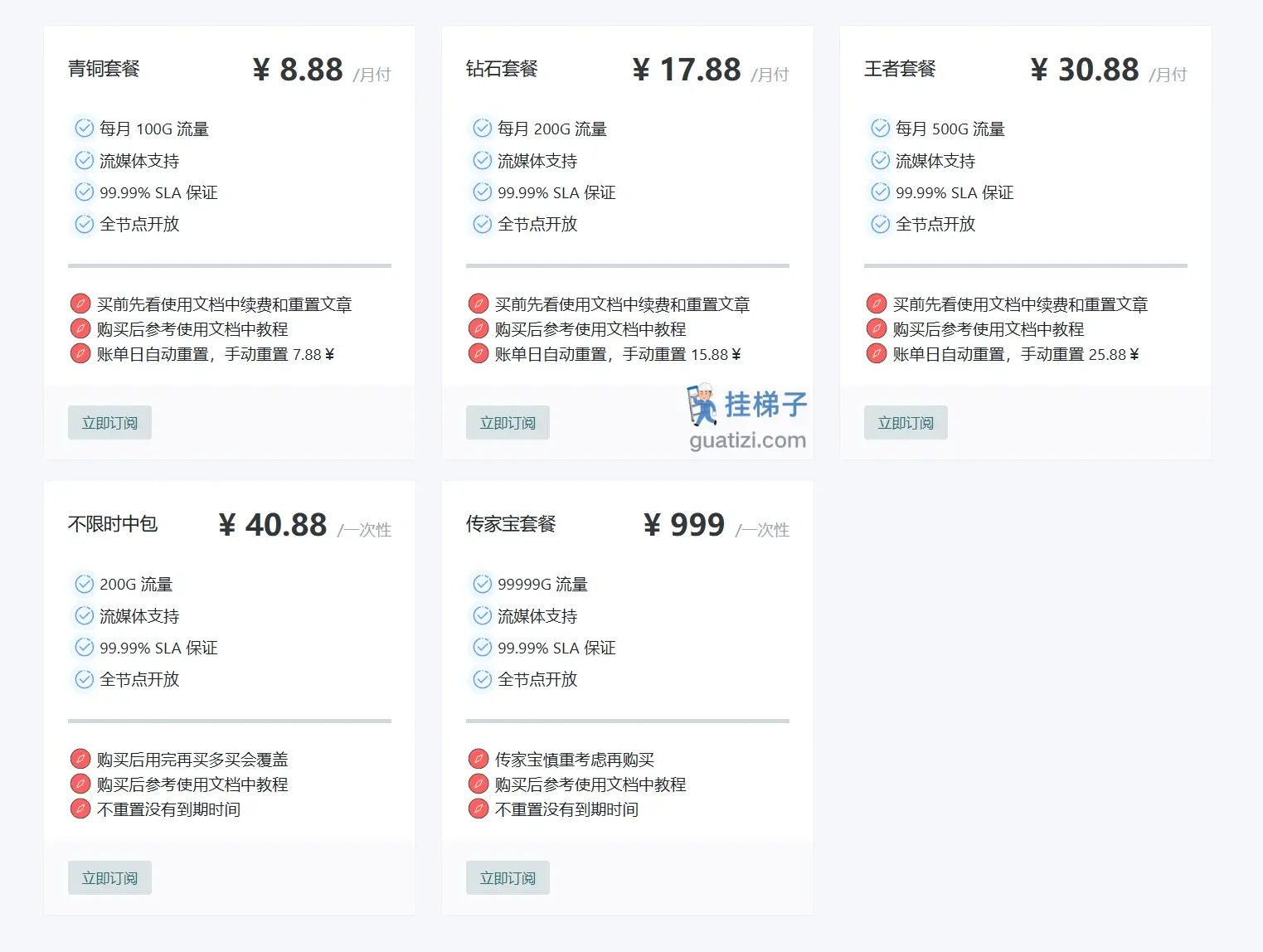The height and width of the screenshot is (952, 1263).
Task: Click the checkmark icon beside 传家宝套餐's 99999G 流量
Action: tap(481, 584)
